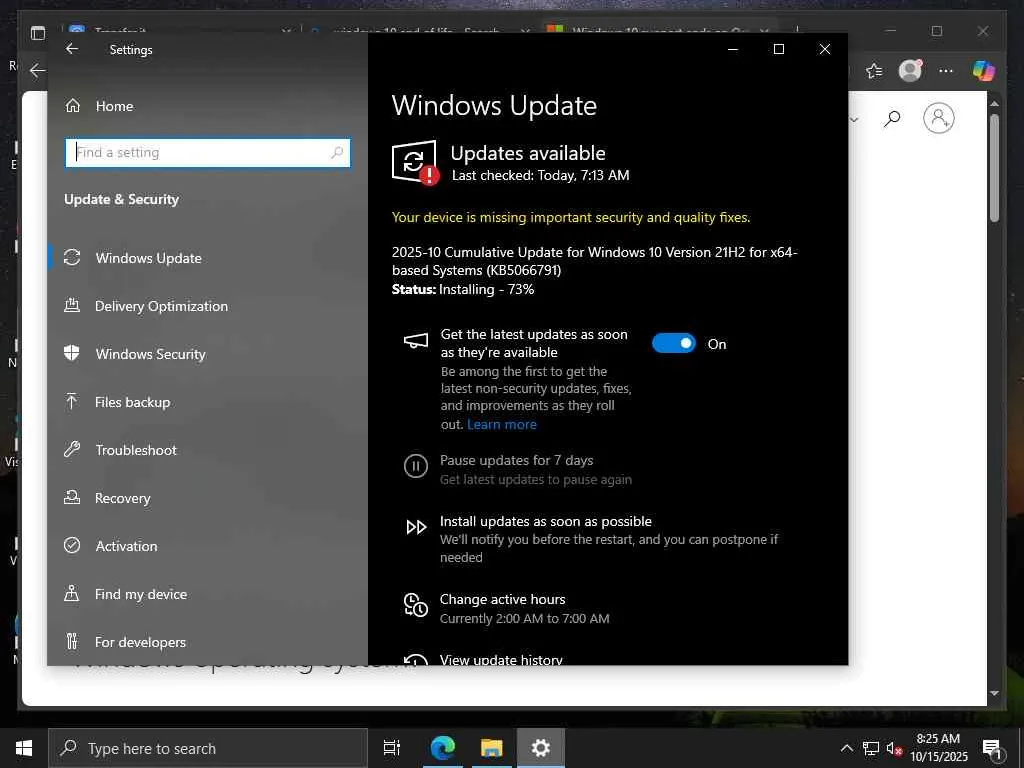Click the Activation checkmark circle icon
Image resolution: width=1024 pixels, height=768 pixels.
[x=72, y=545]
